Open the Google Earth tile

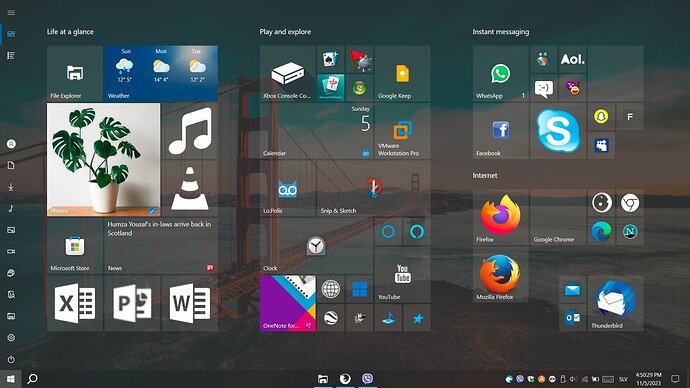tap(330, 318)
